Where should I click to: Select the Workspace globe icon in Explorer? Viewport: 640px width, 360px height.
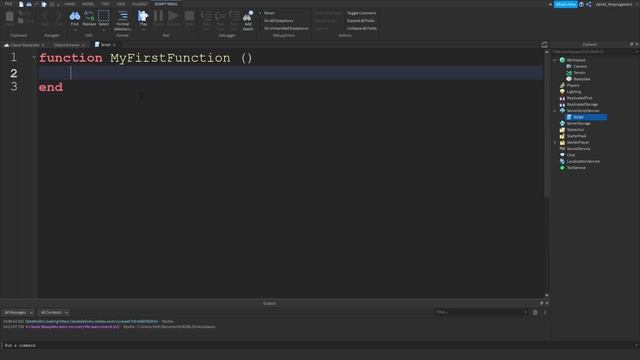[x=562, y=60]
